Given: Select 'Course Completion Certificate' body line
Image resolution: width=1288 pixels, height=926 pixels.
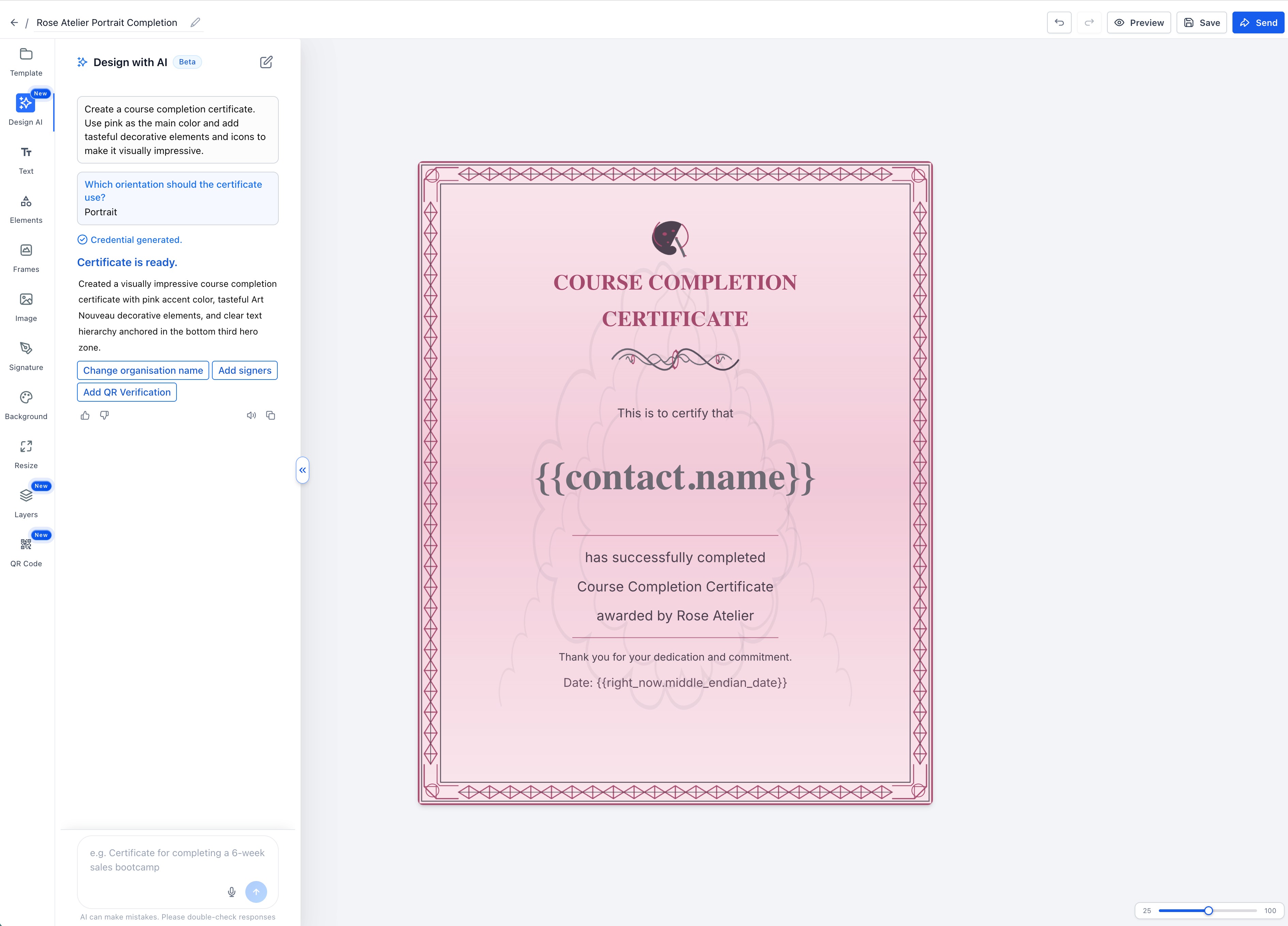Looking at the screenshot, I should point(675,586).
